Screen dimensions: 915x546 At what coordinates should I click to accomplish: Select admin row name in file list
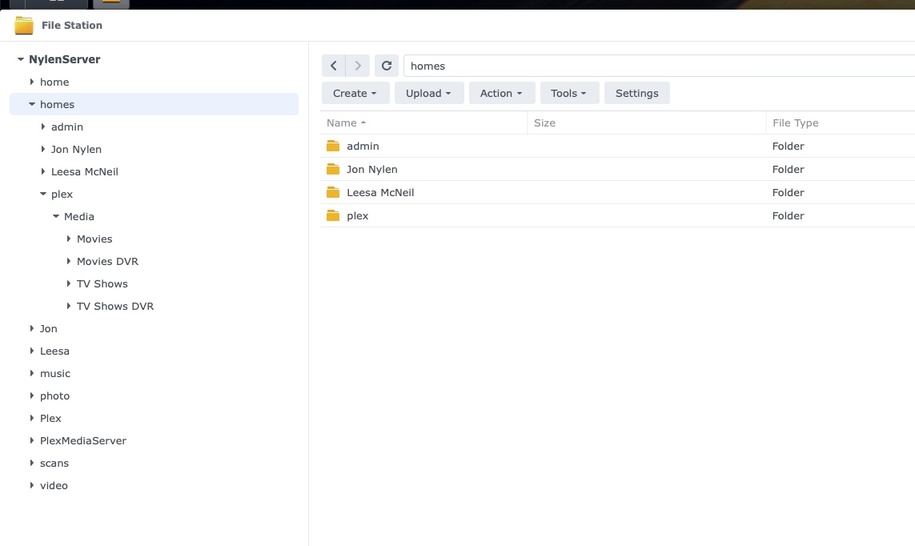pos(363,146)
